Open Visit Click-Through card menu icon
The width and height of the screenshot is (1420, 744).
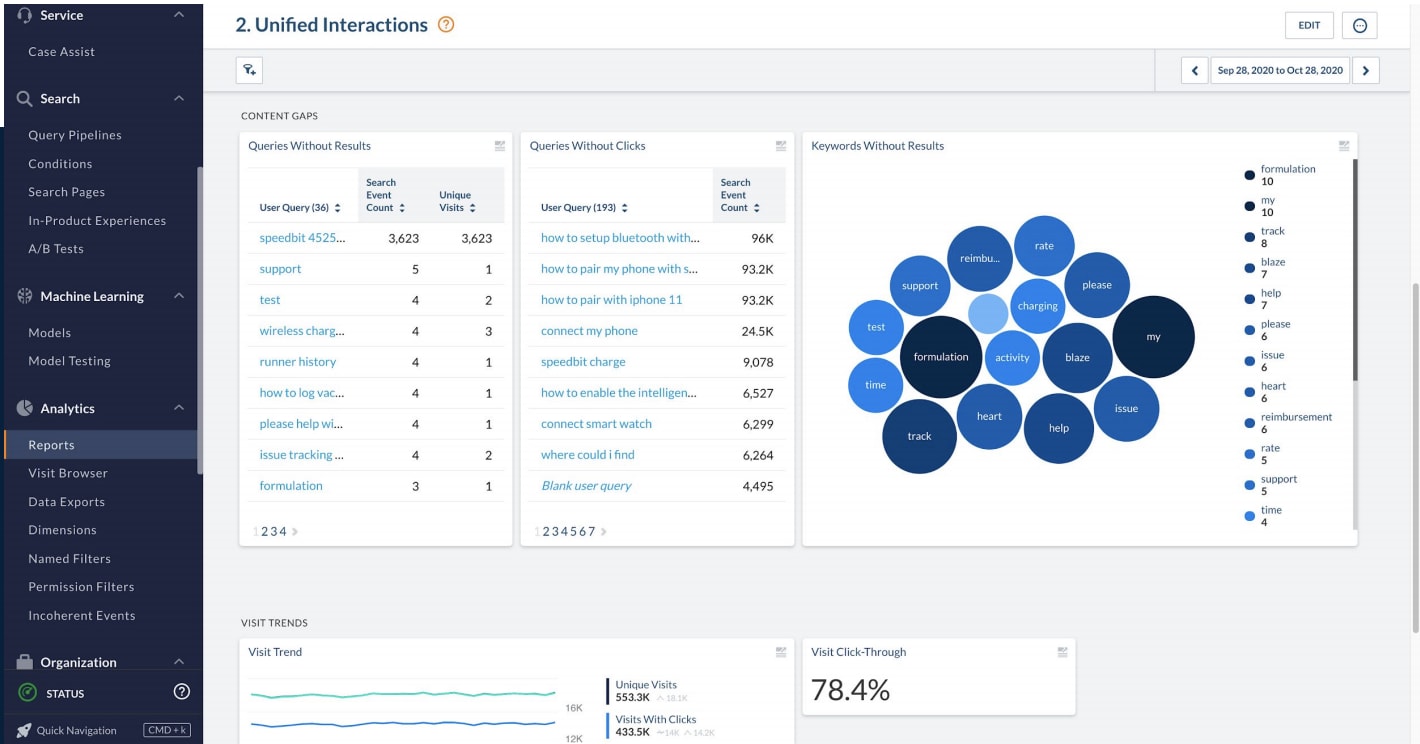point(1063,652)
